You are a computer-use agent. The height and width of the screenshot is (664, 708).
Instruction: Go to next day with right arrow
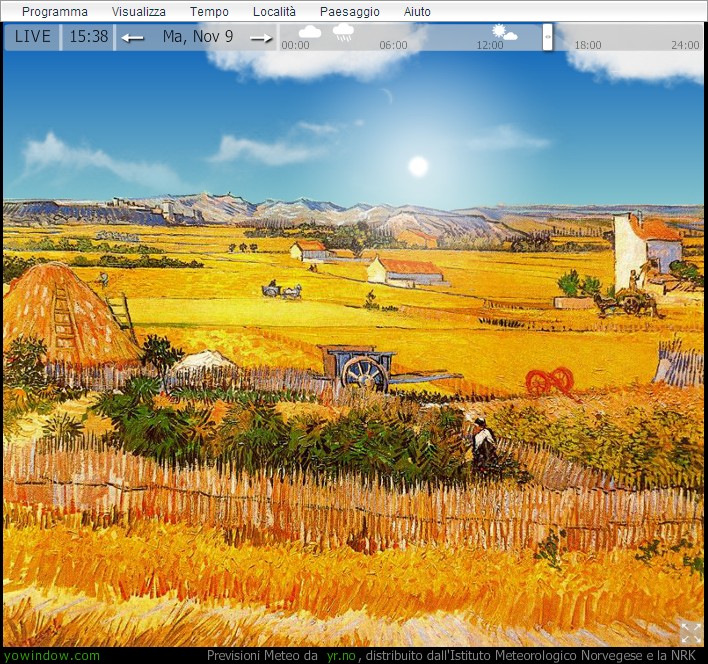[261, 38]
